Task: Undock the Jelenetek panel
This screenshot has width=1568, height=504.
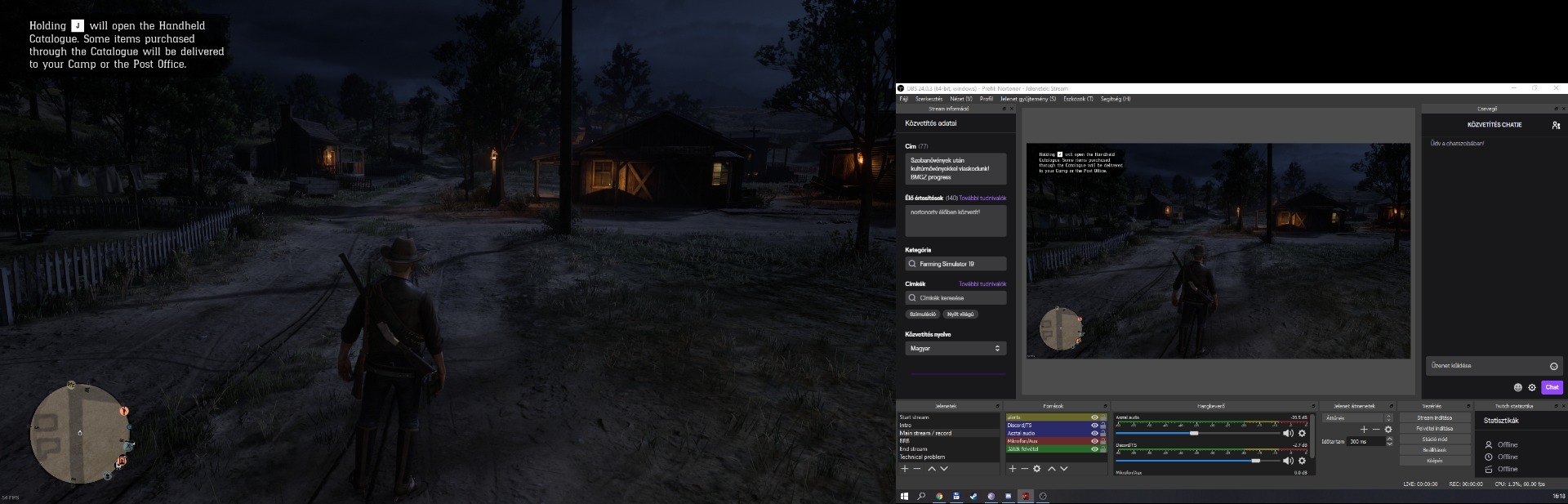Action: click(997, 406)
